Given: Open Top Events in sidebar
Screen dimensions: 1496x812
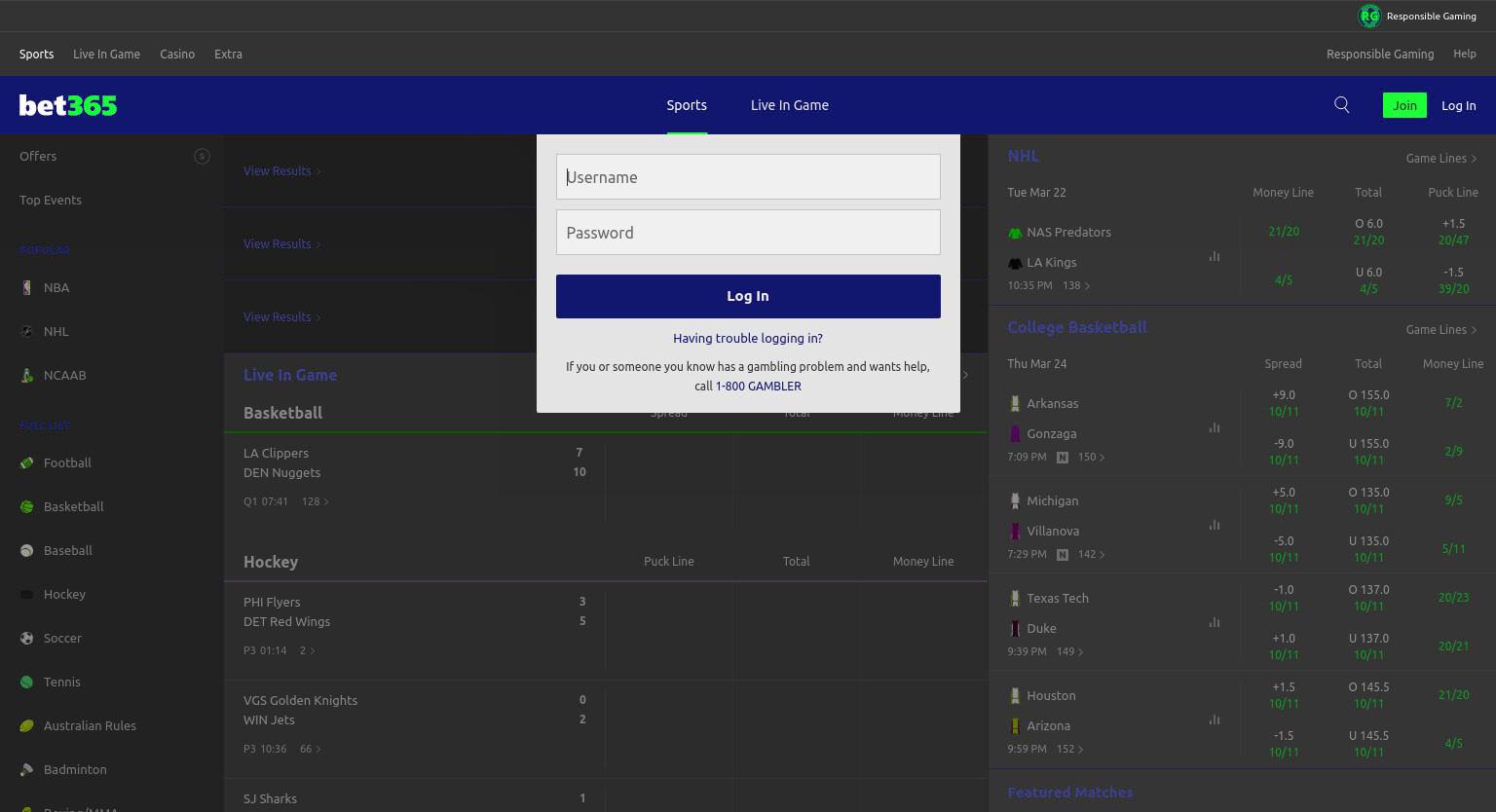Looking at the screenshot, I should pos(51,200).
